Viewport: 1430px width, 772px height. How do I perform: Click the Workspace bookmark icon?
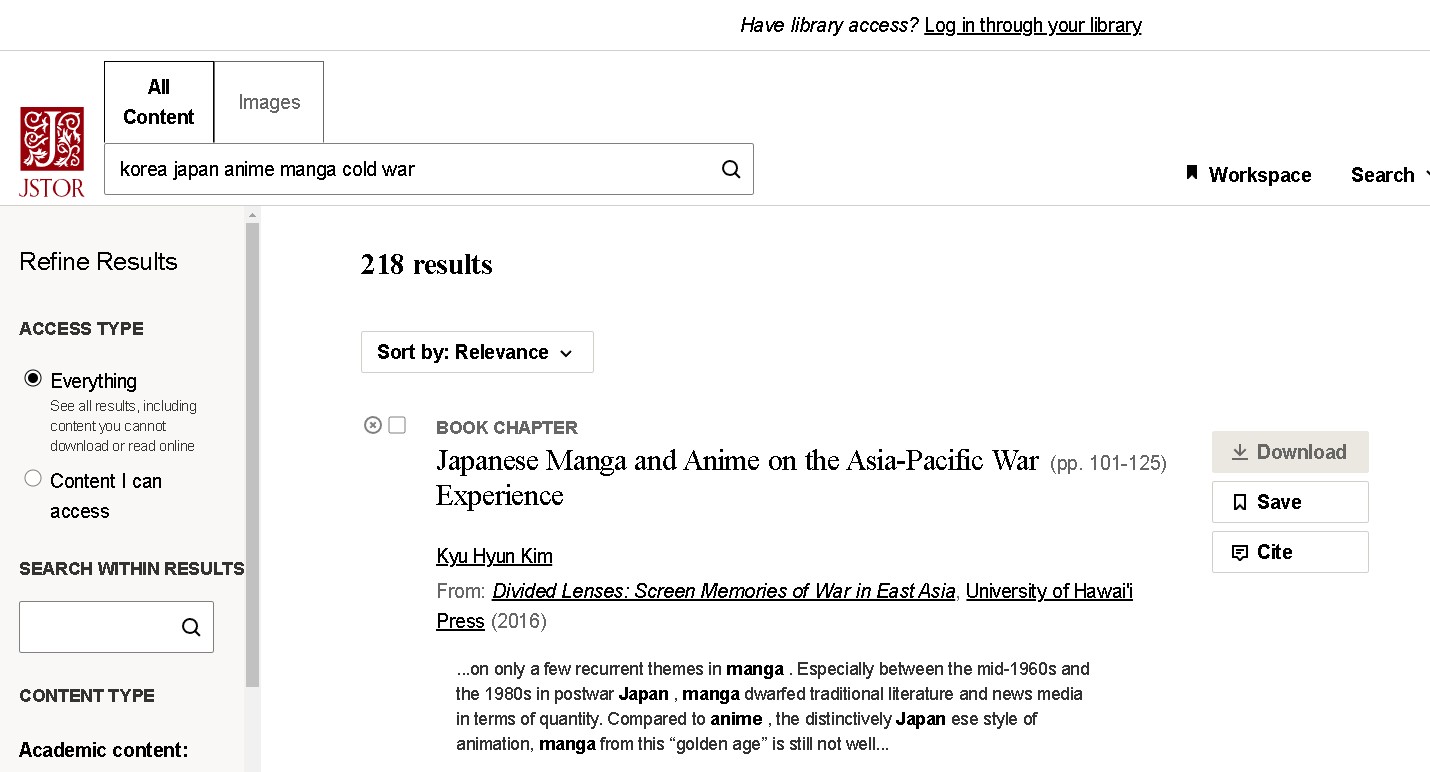1191,174
